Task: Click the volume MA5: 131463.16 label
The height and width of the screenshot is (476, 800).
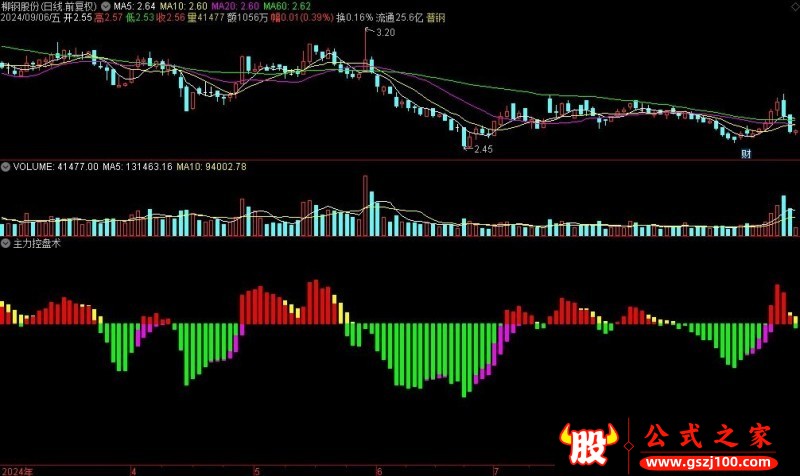Action: click(137, 167)
